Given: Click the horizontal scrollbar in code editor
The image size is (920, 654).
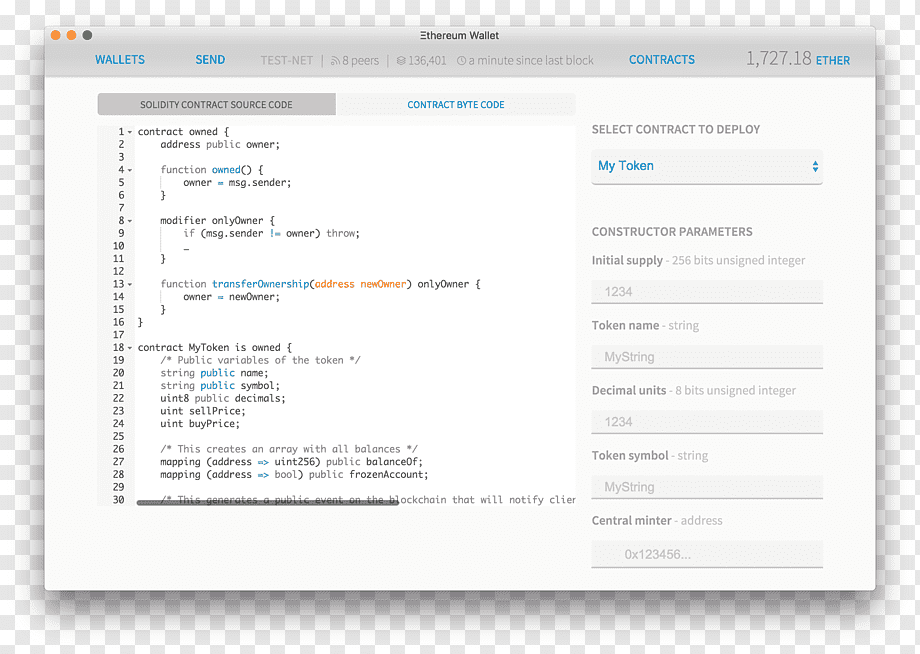Looking at the screenshot, I should coord(268,503).
